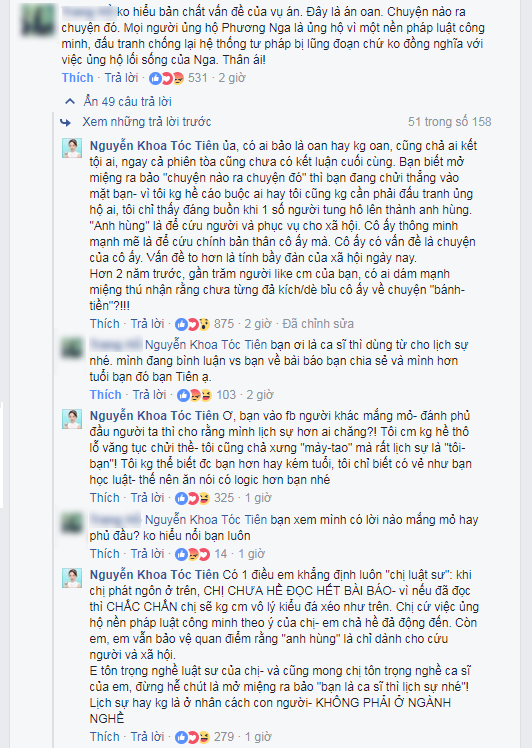Image resolution: width=532 pixels, height=749 pixels.
Task: Open reaction icons beside the 14 count
Action: [193, 554]
